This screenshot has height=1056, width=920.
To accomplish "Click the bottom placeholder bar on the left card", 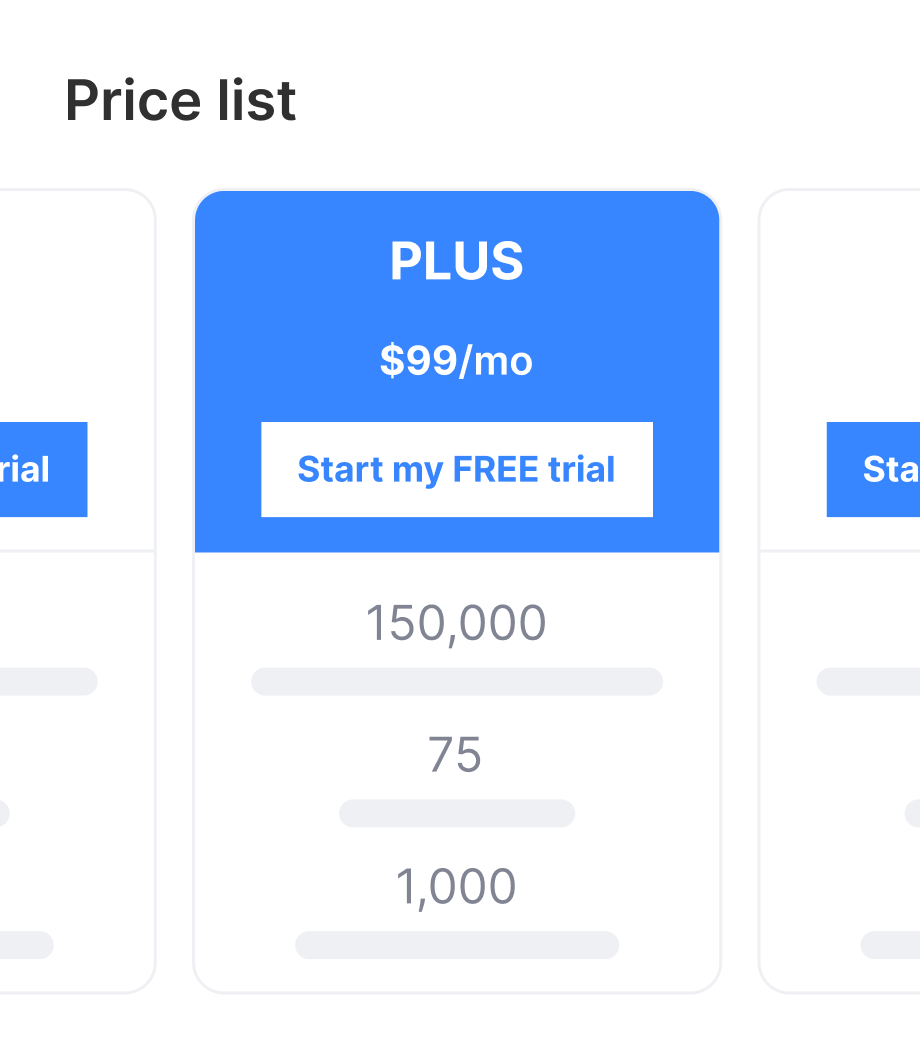I will click(25, 945).
